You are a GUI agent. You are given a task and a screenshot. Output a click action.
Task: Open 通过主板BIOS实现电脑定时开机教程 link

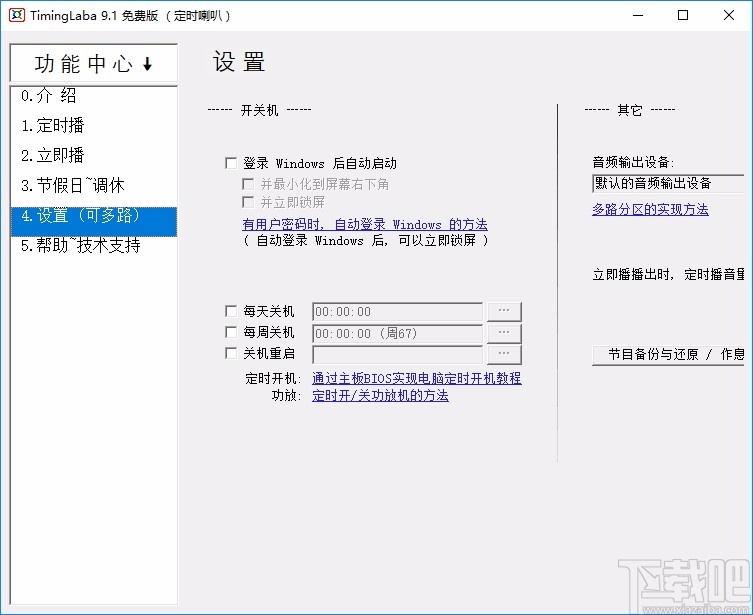(416, 378)
